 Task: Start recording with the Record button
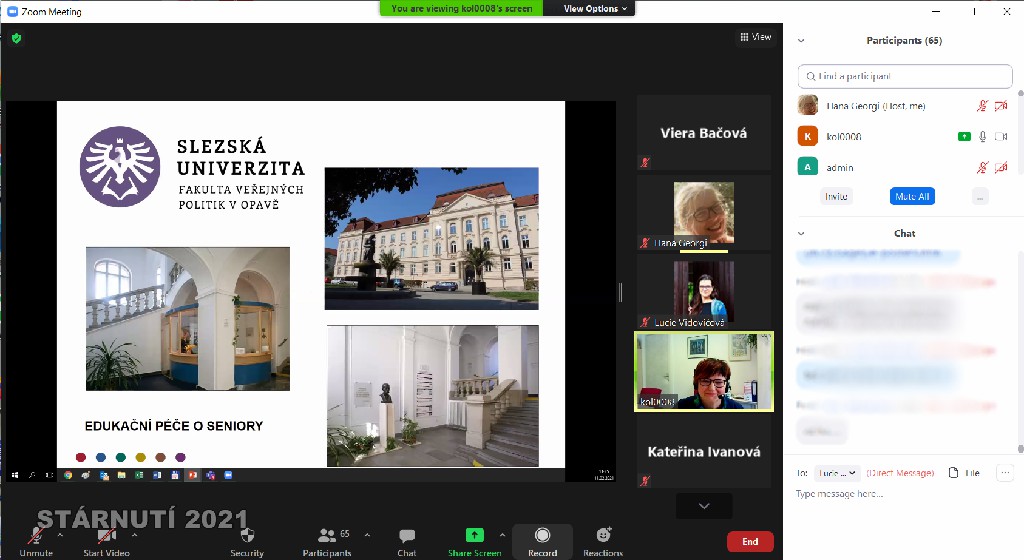coord(542,537)
